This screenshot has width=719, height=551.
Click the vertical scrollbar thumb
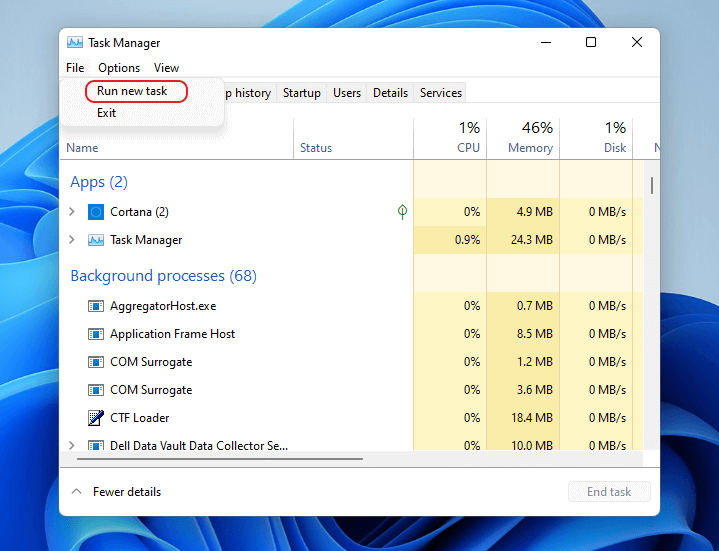coord(652,185)
